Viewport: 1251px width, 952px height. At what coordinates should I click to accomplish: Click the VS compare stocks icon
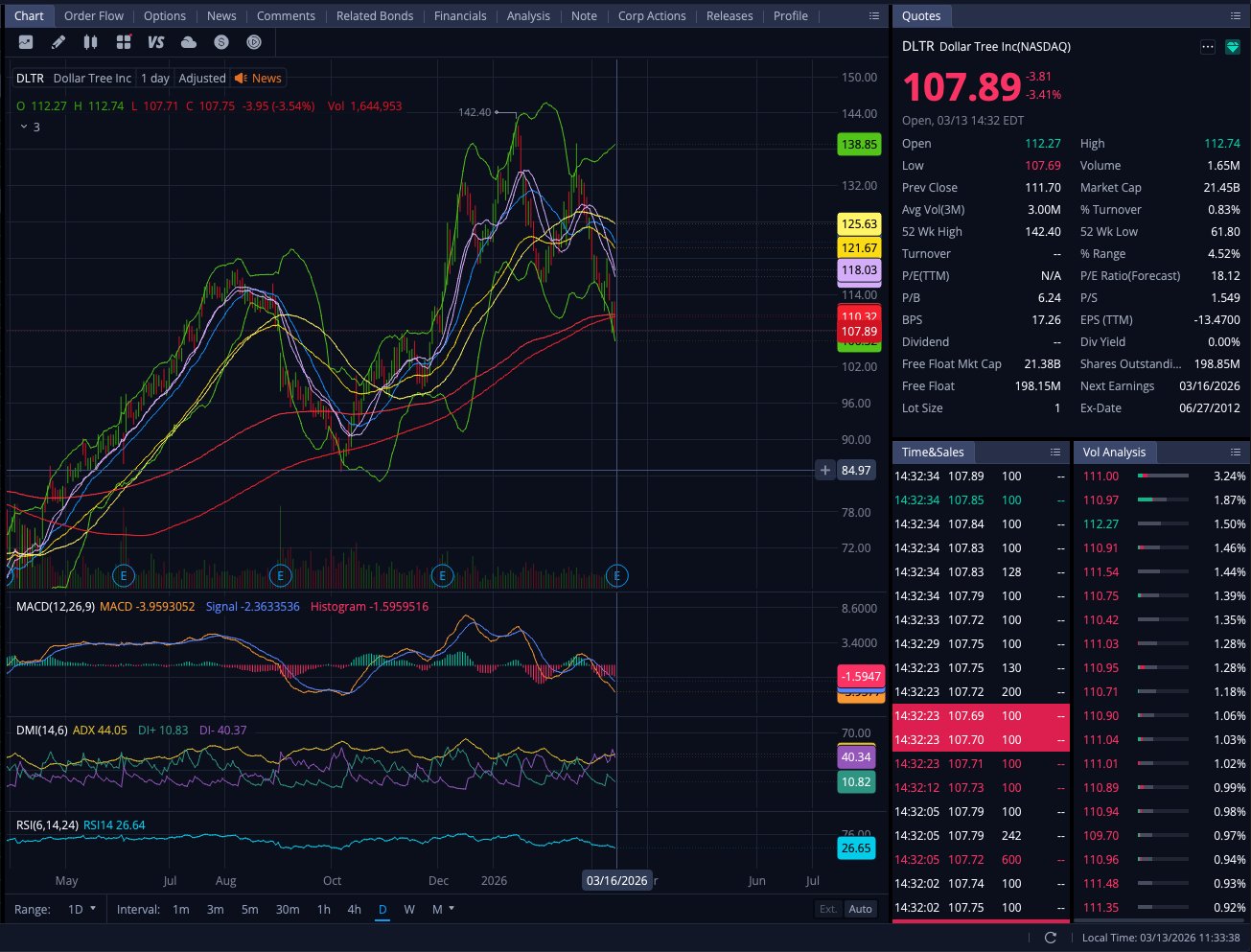click(x=155, y=42)
